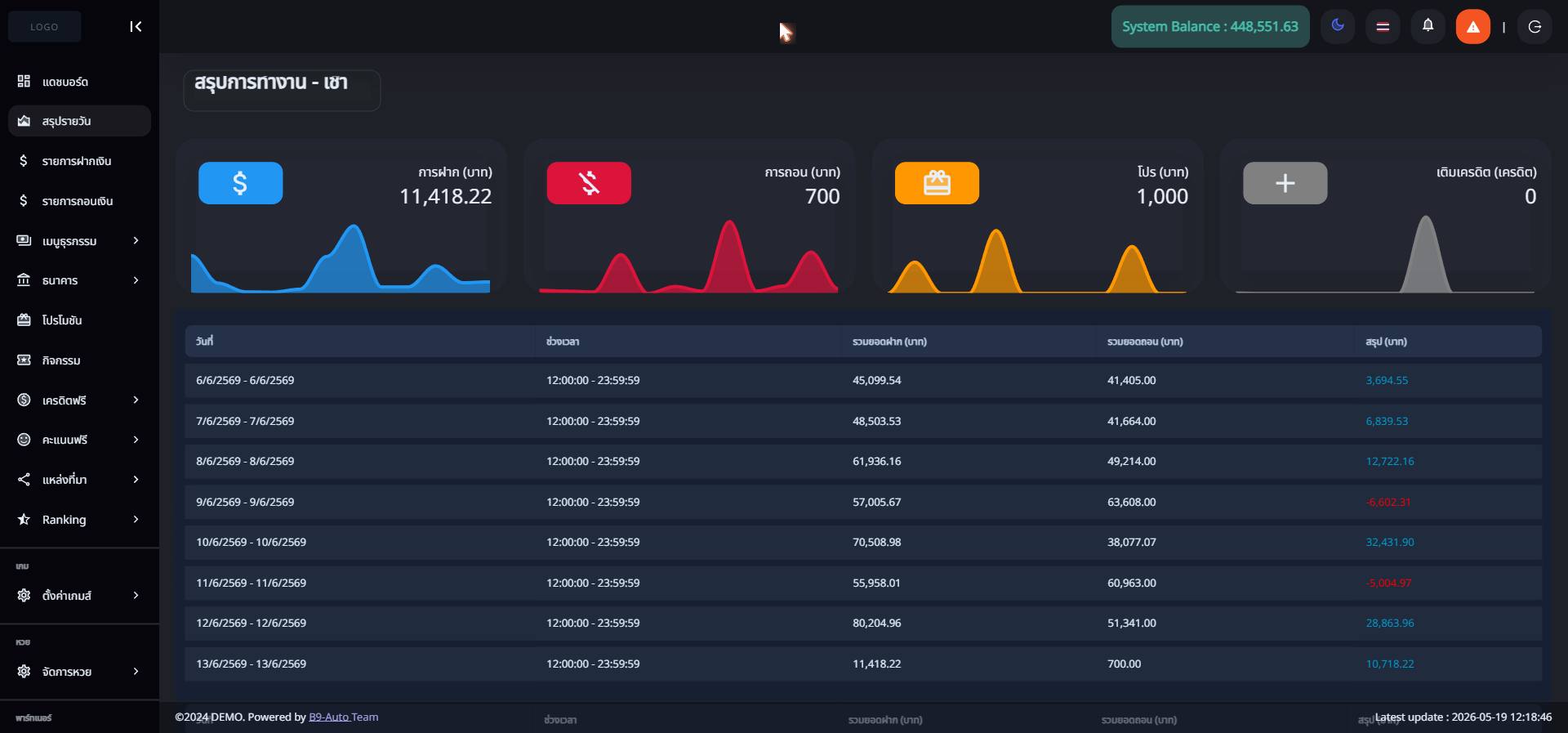Open the แดชบอร์ด dashboard menu
The height and width of the screenshot is (733, 1568).
tap(79, 82)
